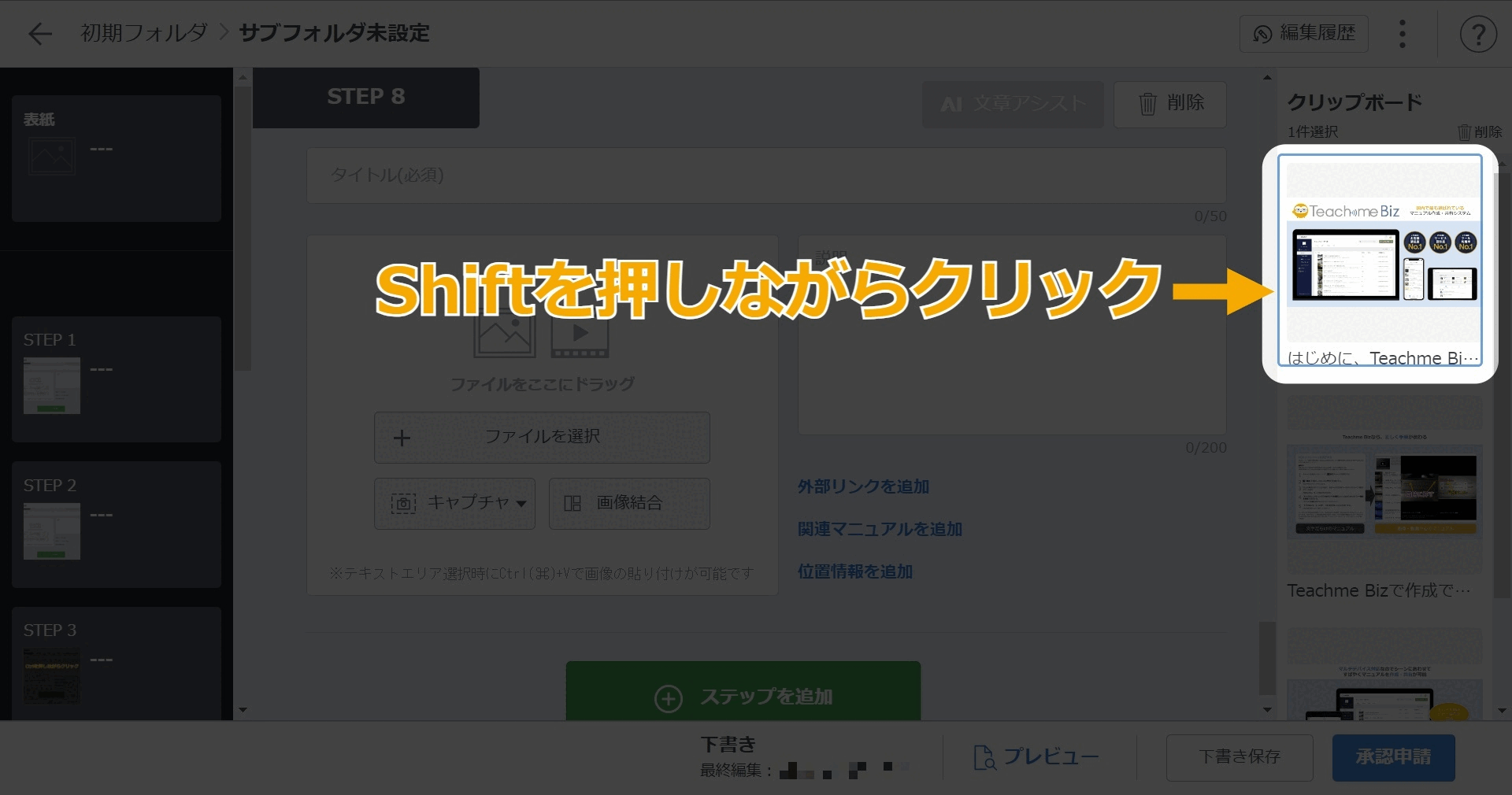Click 初期フォルダ in the breadcrumb
Screen dimensions: 1512x795
pos(141,33)
